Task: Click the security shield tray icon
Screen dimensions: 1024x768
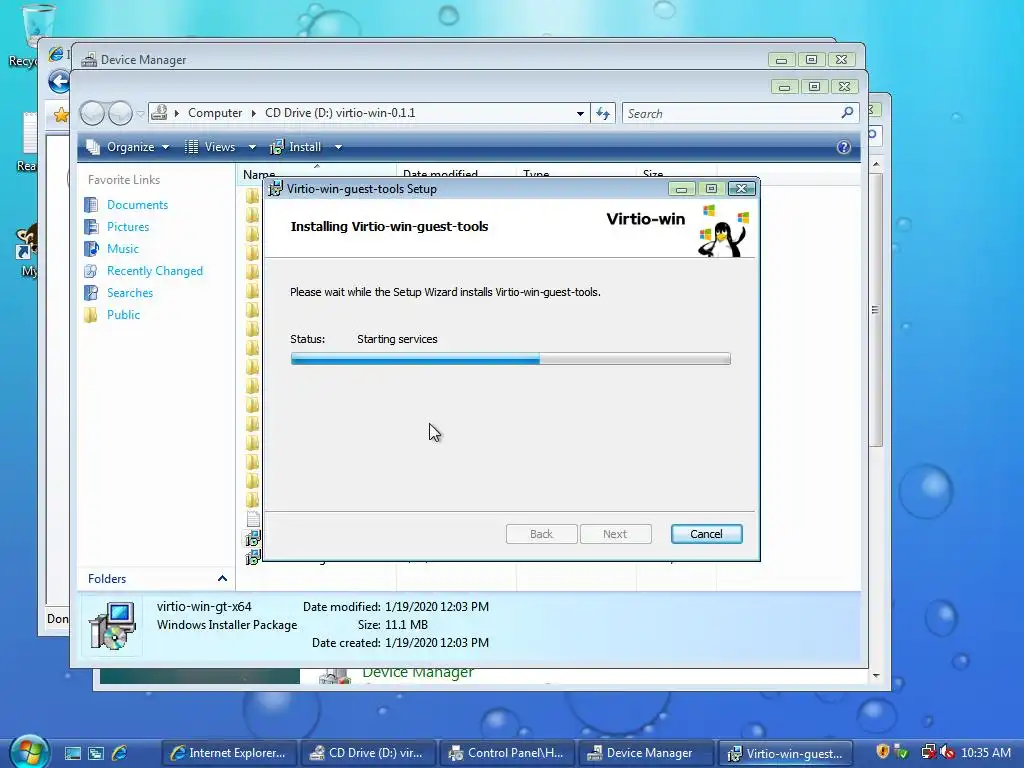Action: pyautogui.click(x=882, y=752)
